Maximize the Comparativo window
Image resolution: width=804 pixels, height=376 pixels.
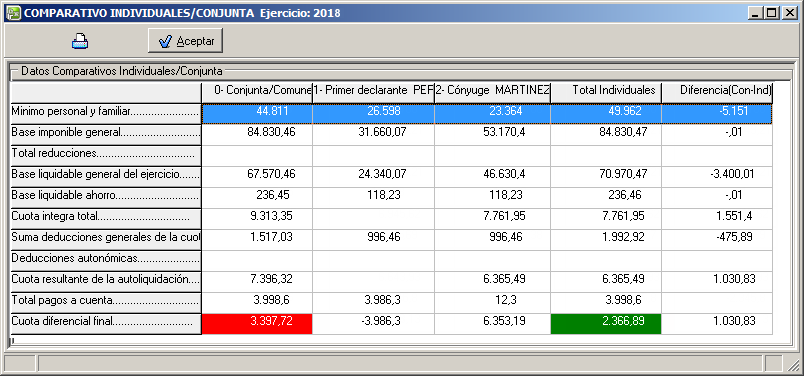pos(771,13)
